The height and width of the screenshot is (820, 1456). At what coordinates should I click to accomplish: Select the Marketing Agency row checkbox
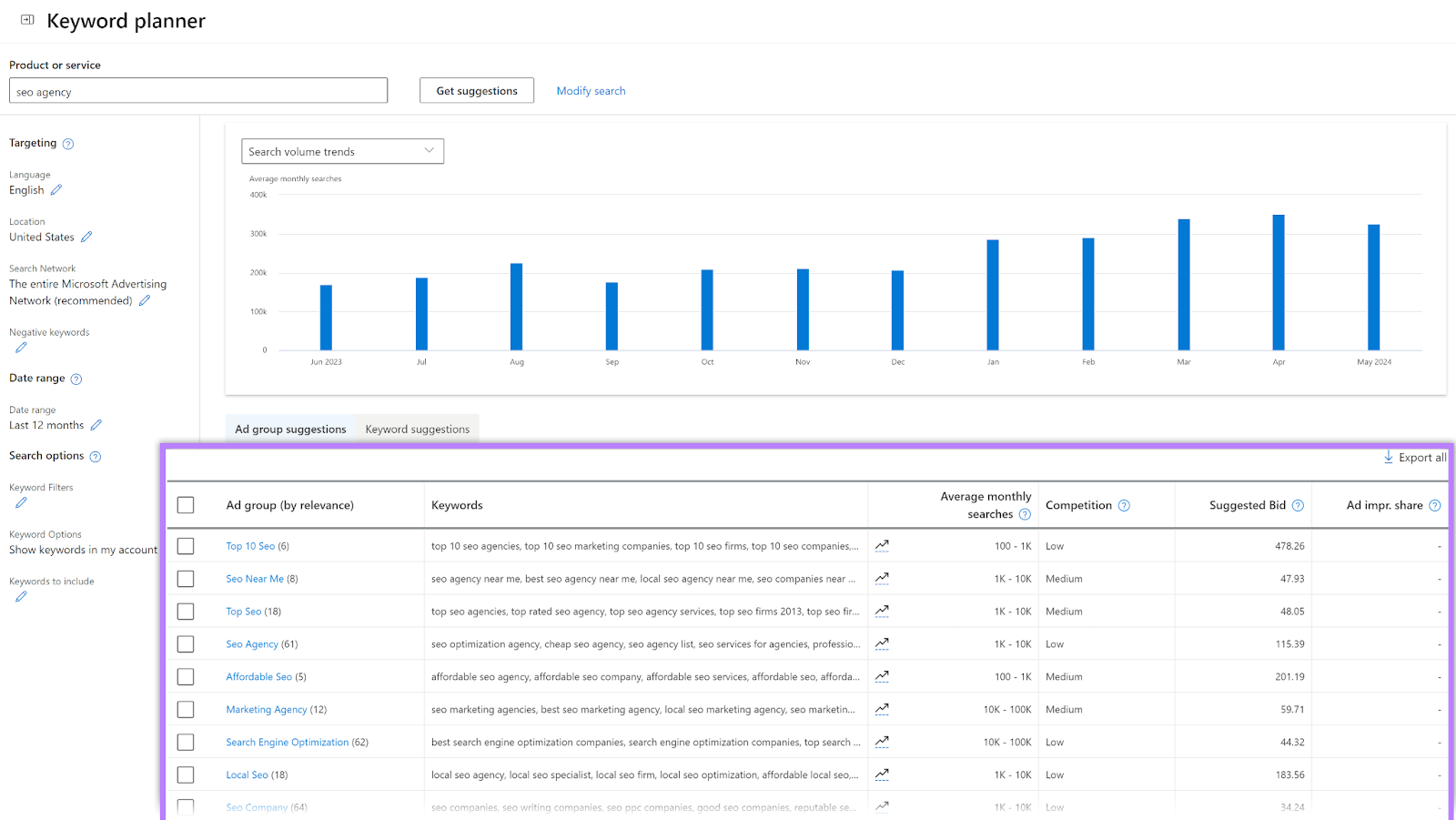186,710
